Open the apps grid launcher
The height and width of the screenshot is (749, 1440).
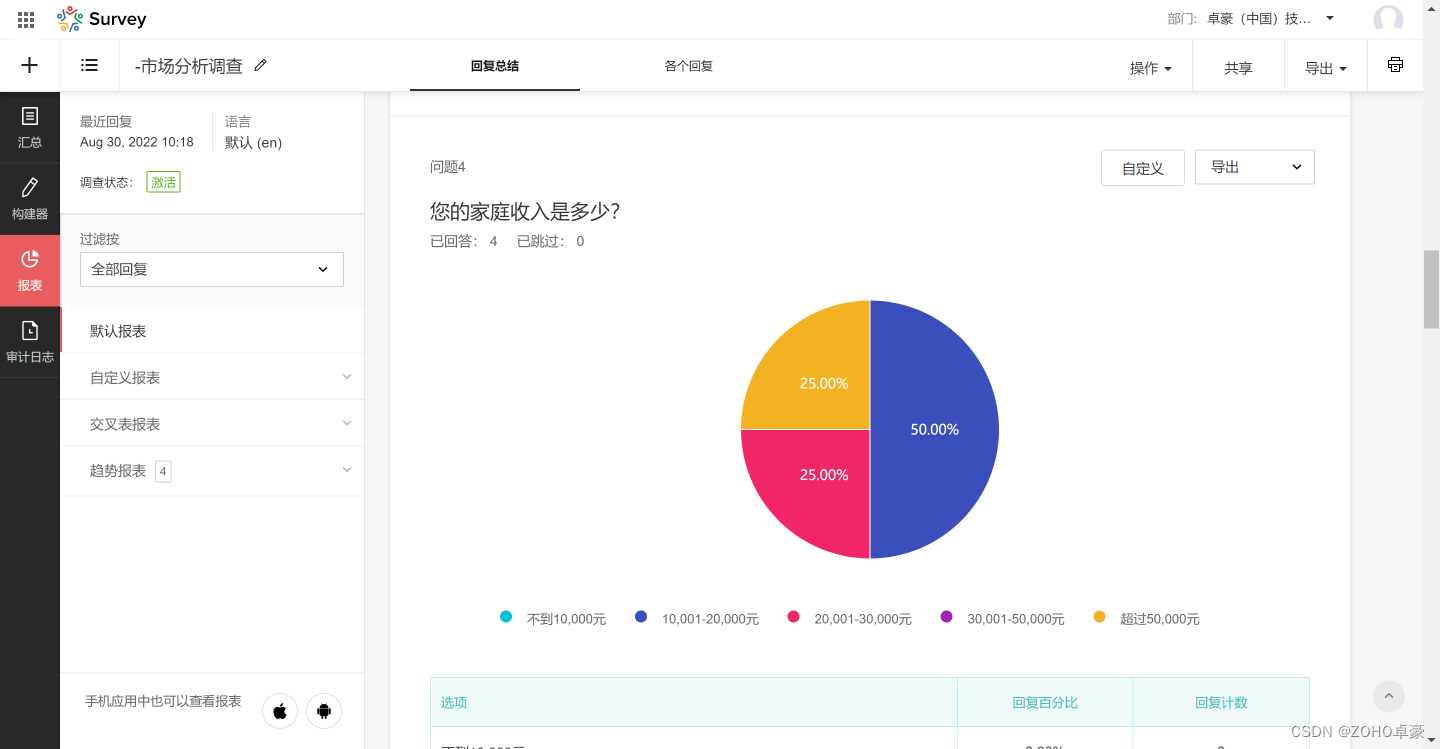[x=26, y=19]
